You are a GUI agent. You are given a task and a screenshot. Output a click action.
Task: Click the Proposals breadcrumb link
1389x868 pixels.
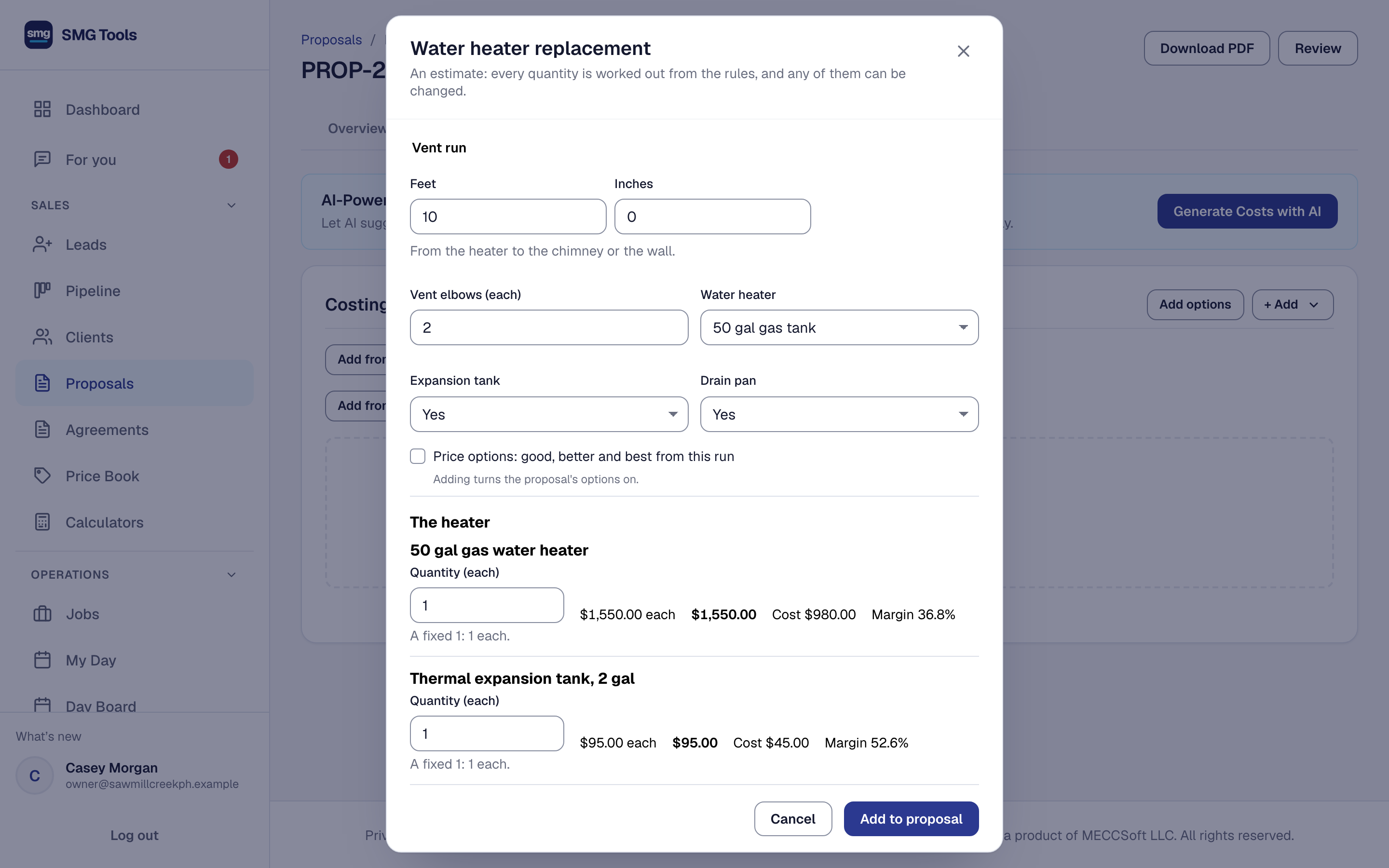[x=331, y=40]
